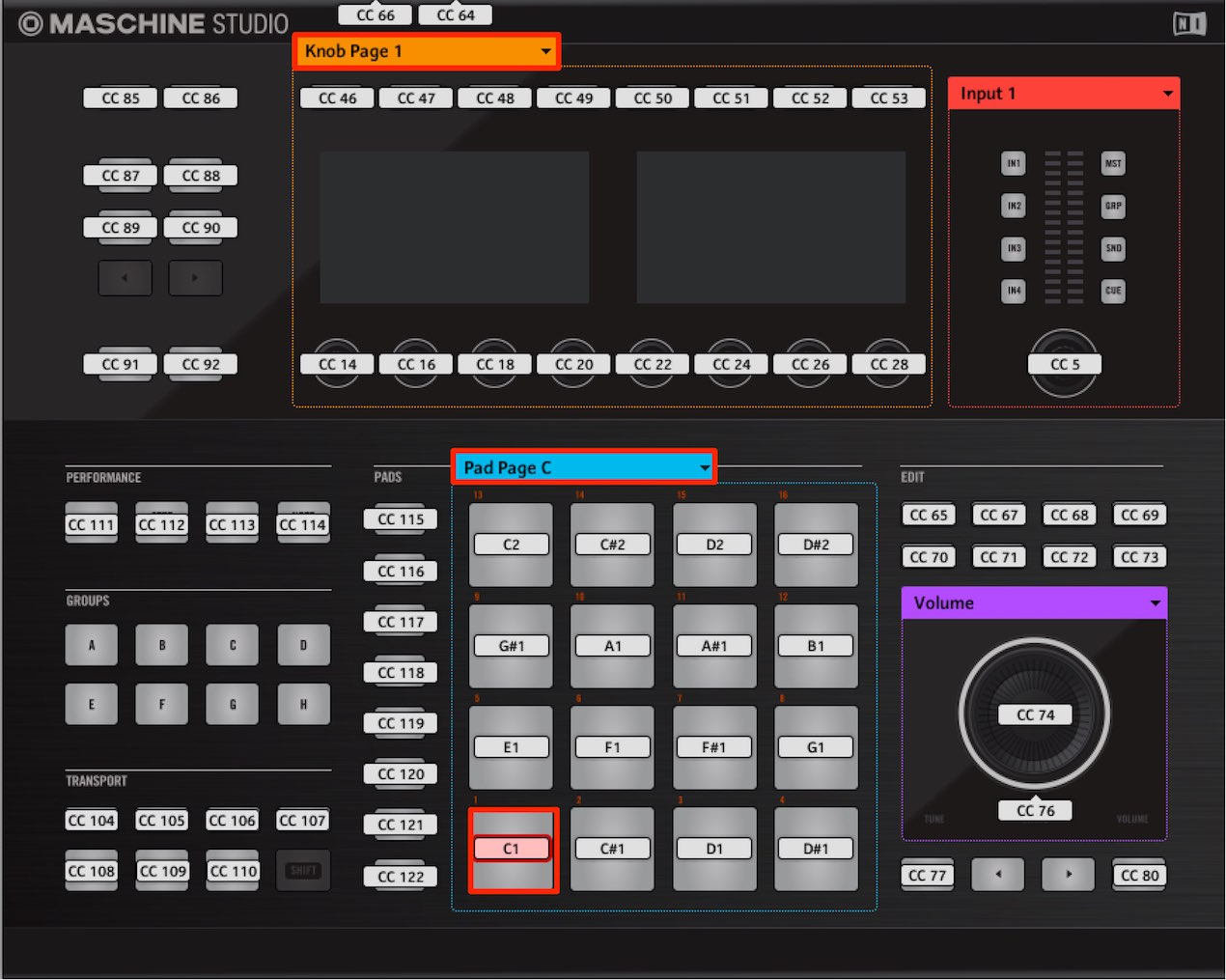Switch to the CC 64 page tab
Image resolution: width=1226 pixels, height=980 pixels.
(x=455, y=14)
